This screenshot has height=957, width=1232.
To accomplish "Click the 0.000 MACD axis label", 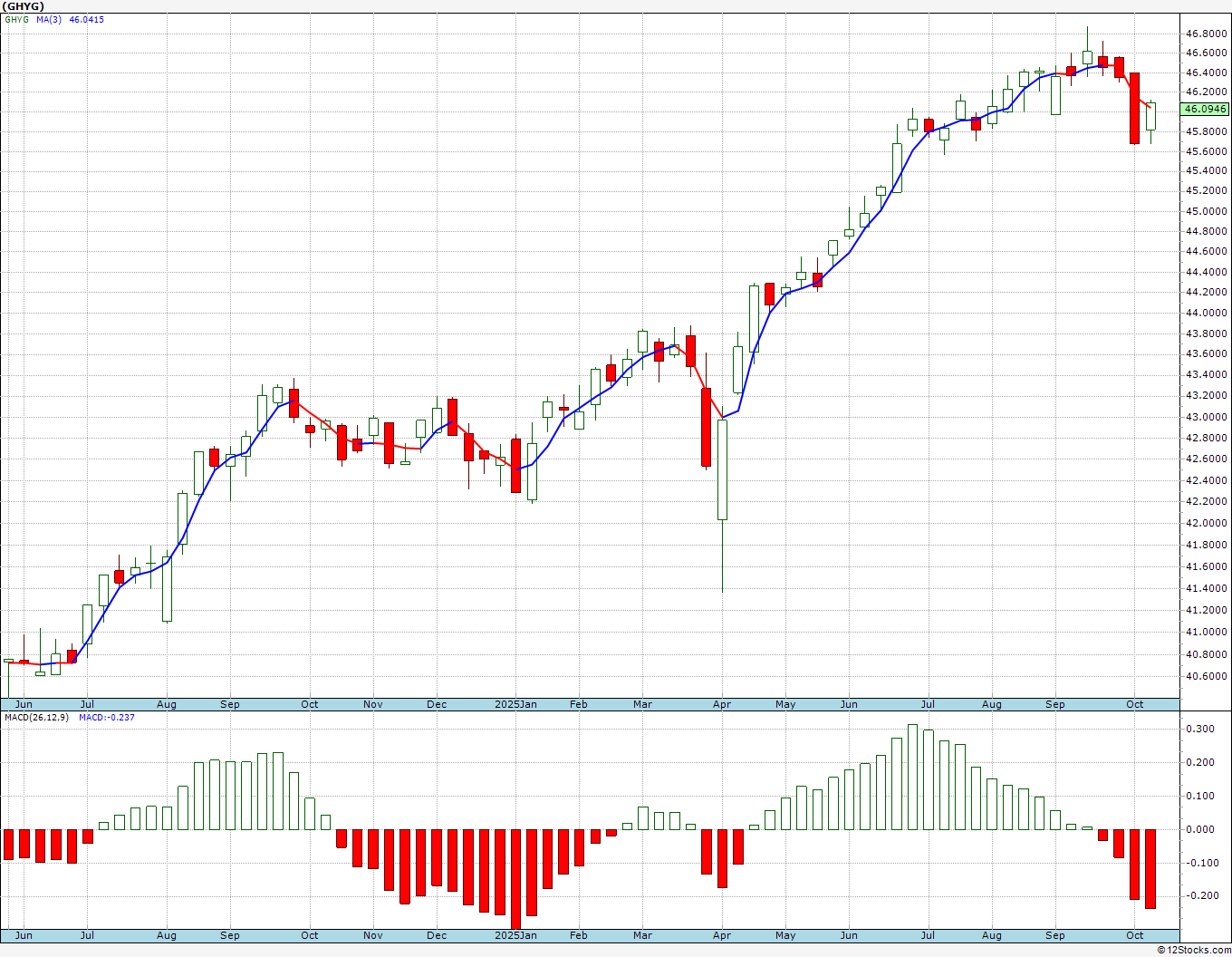I will tap(1201, 829).
